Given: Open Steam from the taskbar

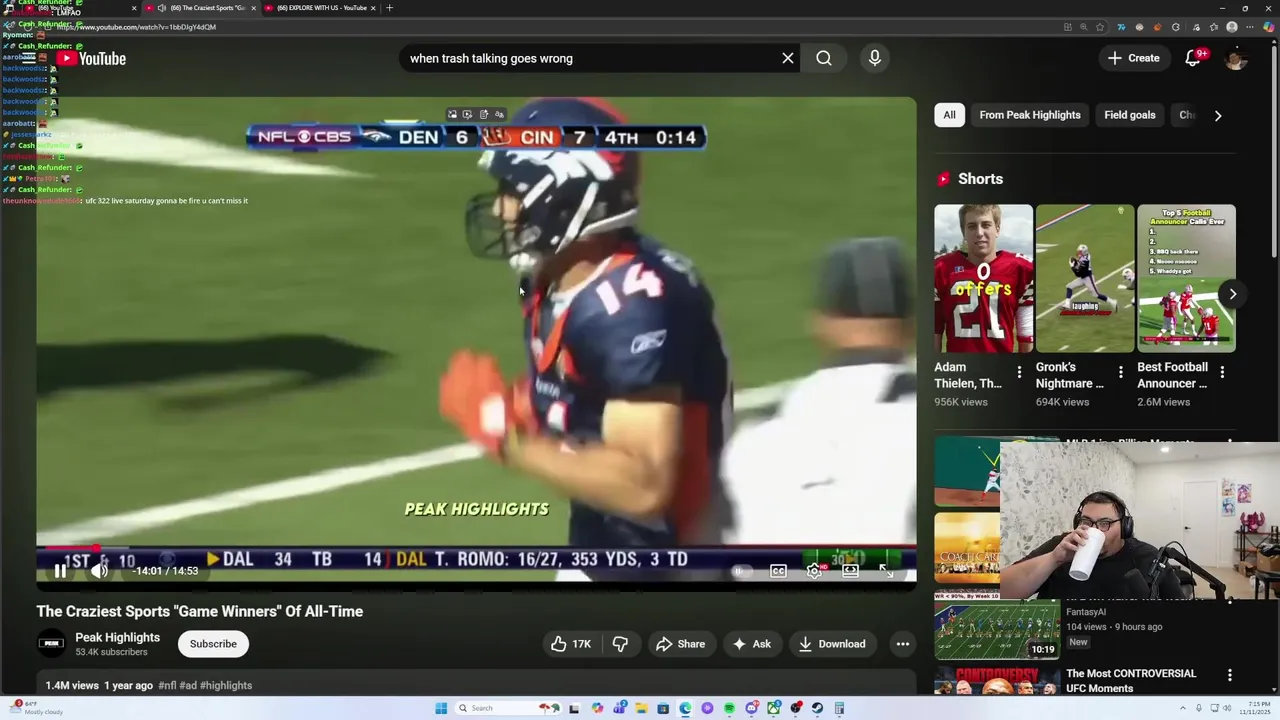Looking at the screenshot, I should tap(817, 709).
